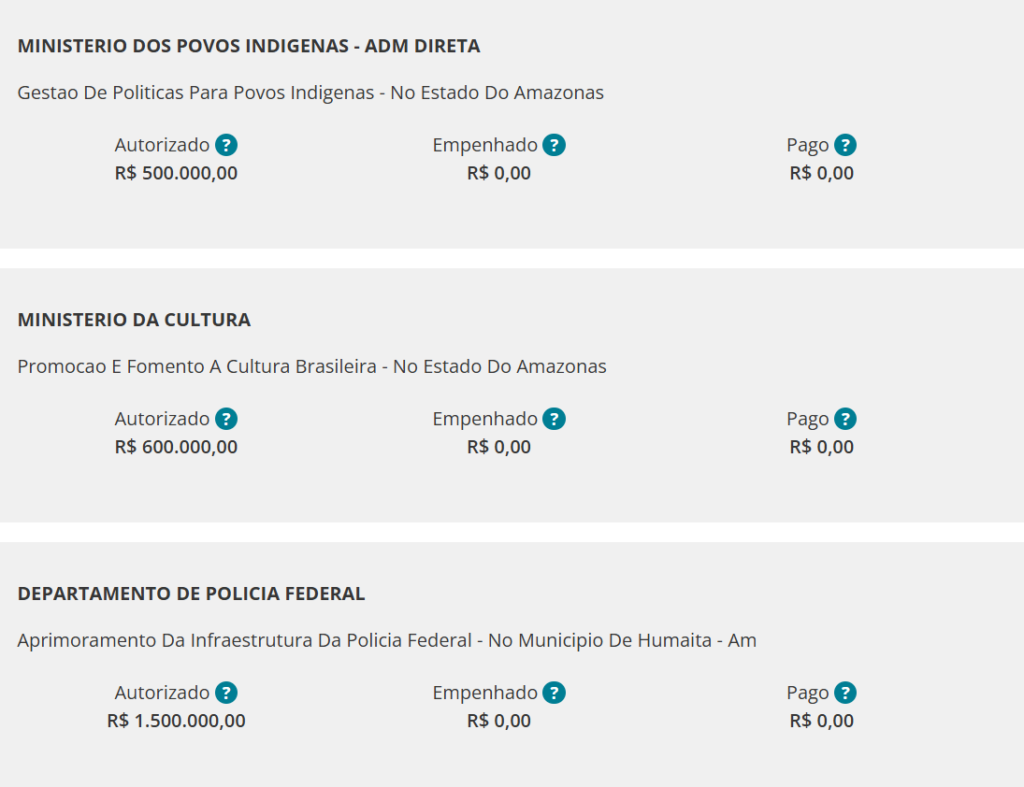Screen dimensions: 1024x787
Task: Open Autorizado help icon in Ministerio da Cultura card
Action: point(227,419)
